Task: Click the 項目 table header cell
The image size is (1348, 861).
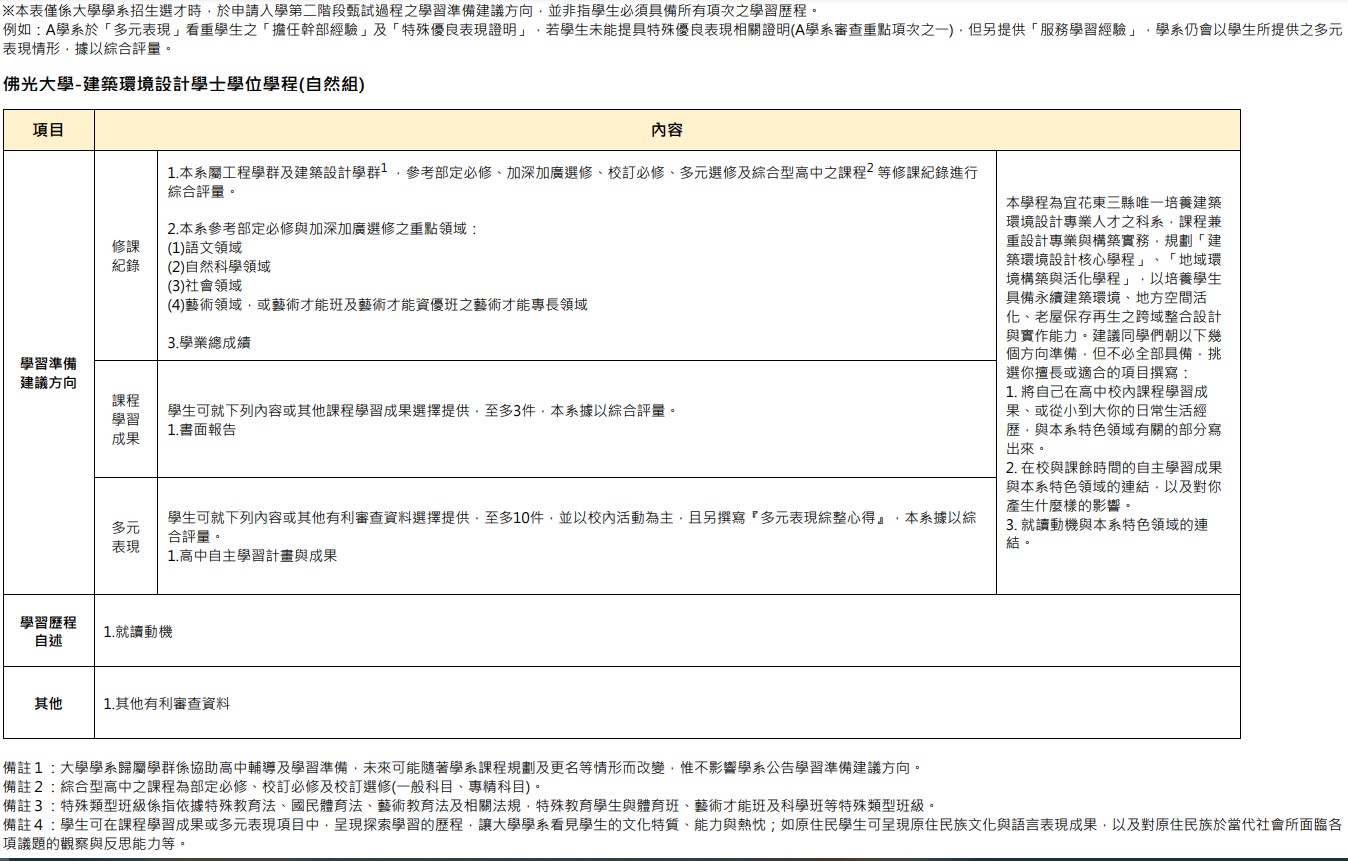Action: (48, 130)
